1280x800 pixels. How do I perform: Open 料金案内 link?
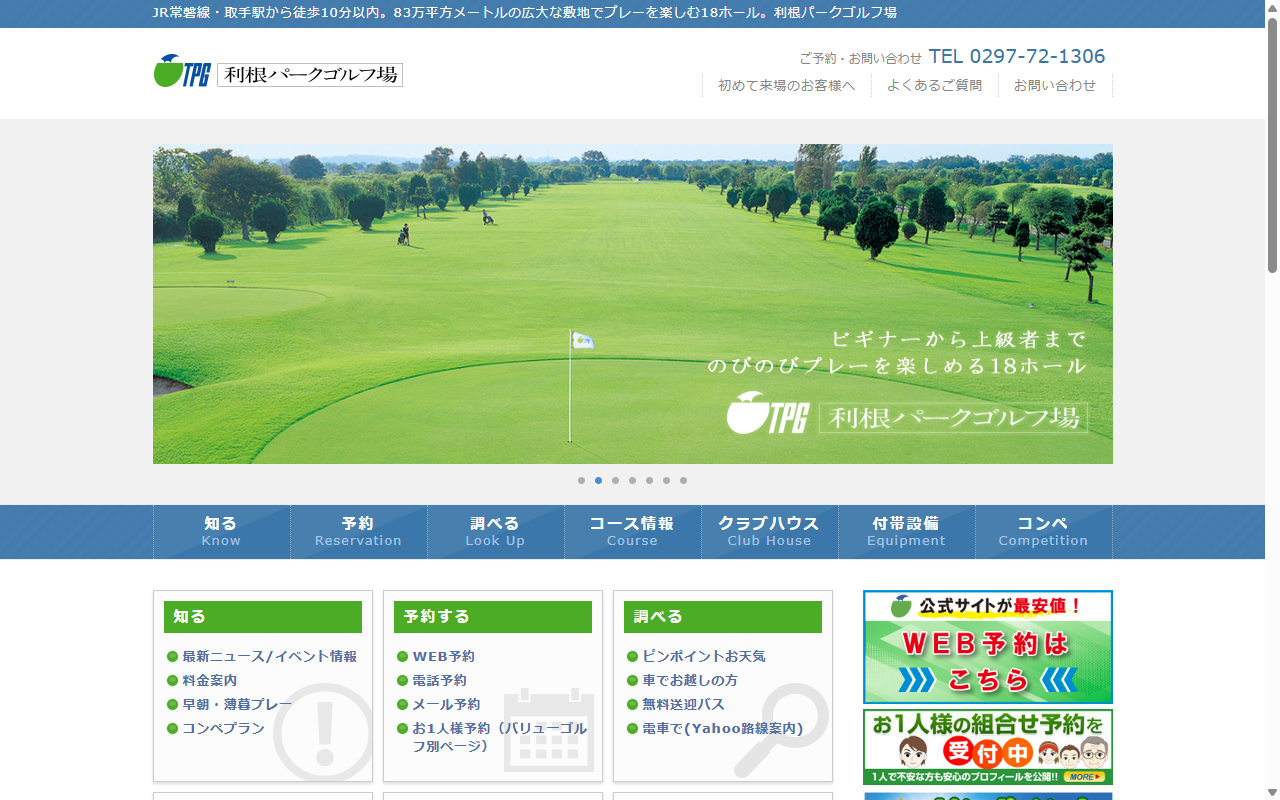pyautogui.click(x=209, y=681)
